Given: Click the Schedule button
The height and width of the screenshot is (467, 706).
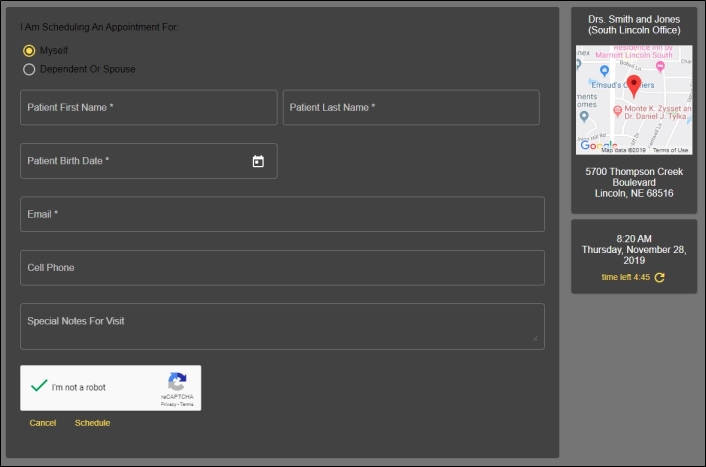Looking at the screenshot, I should (x=92, y=423).
